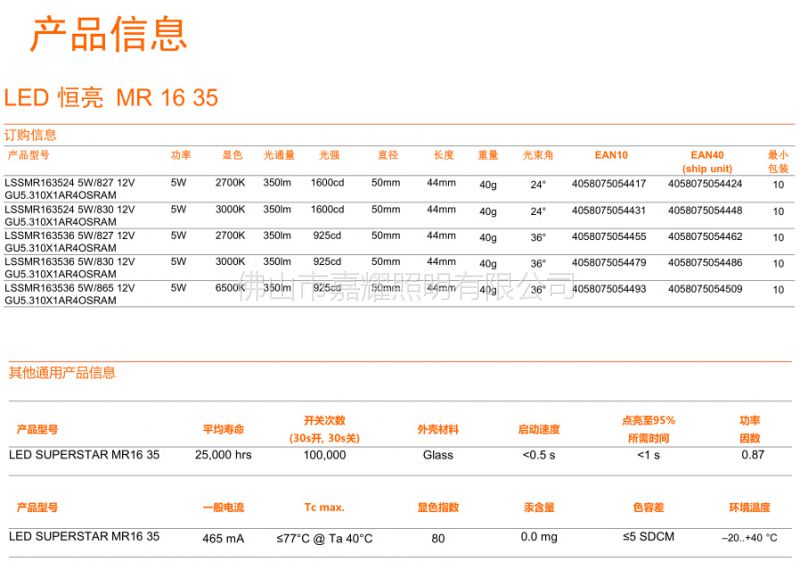Click the 0.87 power factor value
Viewport: 800px width, 562px height.
(x=753, y=455)
